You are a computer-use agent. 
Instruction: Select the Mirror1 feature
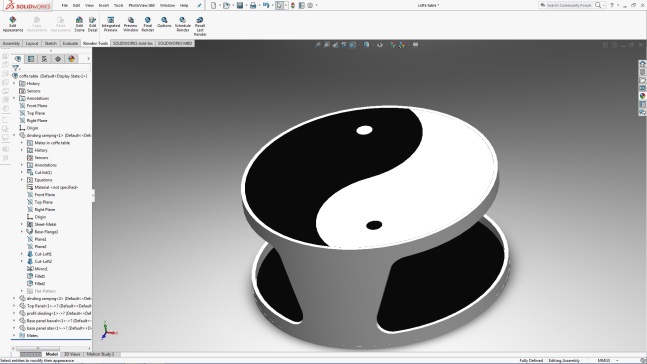(41, 269)
